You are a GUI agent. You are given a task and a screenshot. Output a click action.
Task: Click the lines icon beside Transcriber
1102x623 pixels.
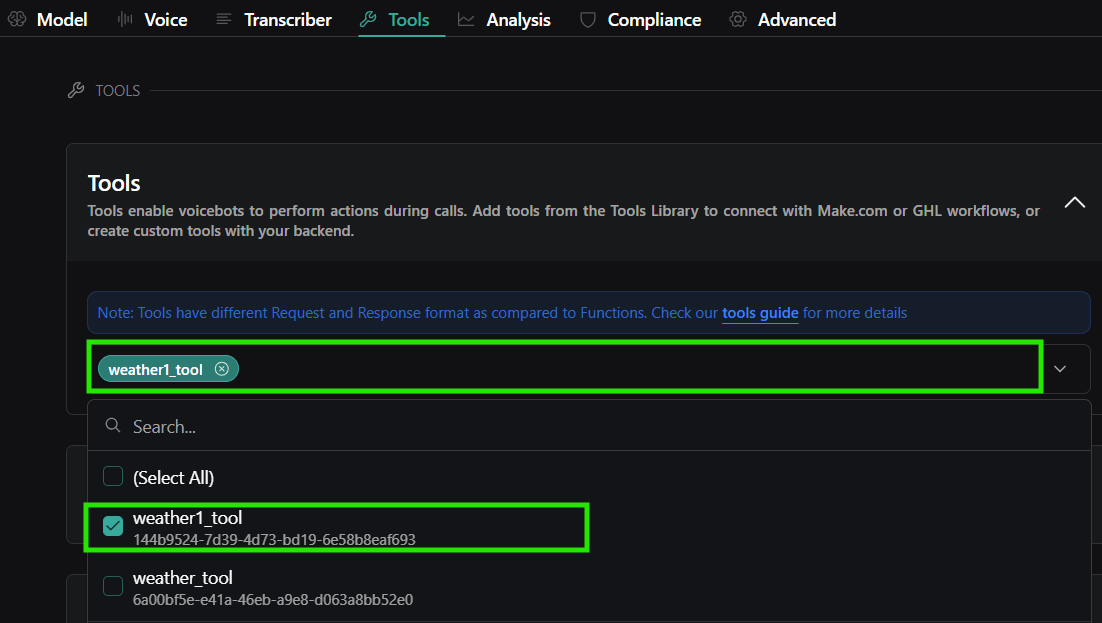(x=224, y=20)
